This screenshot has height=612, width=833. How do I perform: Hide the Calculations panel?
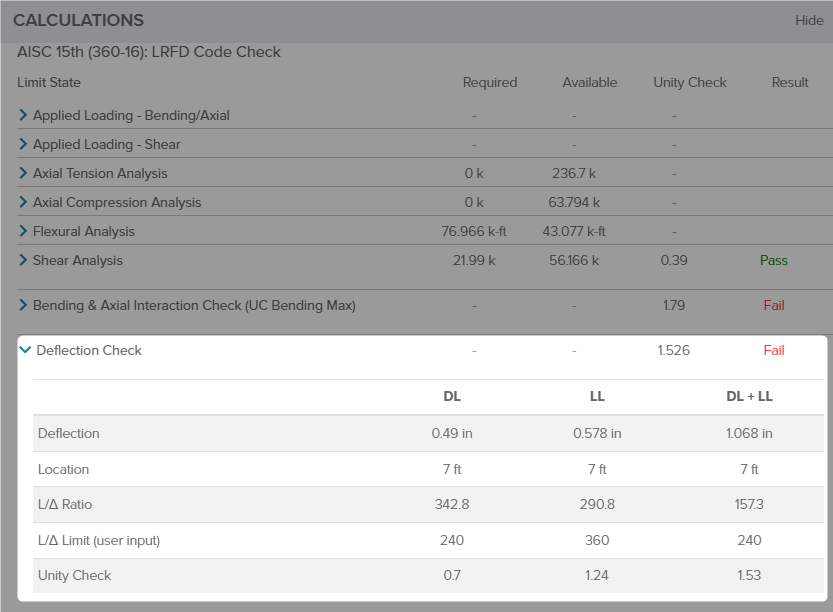808,20
